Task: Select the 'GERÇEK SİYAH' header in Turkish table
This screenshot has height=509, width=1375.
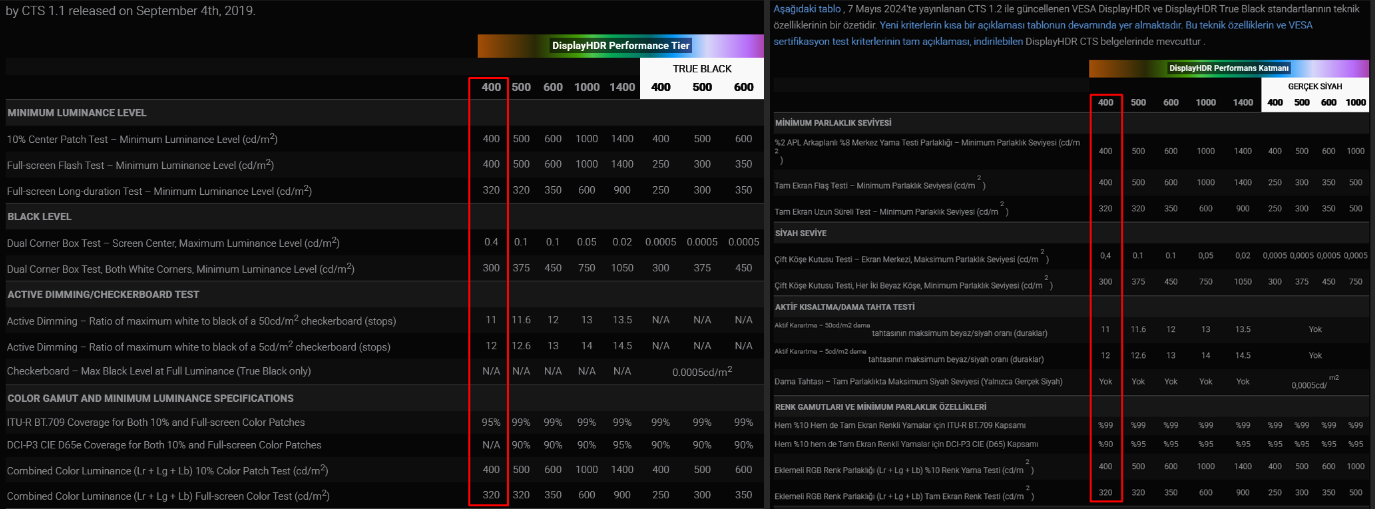Action: pos(1314,87)
